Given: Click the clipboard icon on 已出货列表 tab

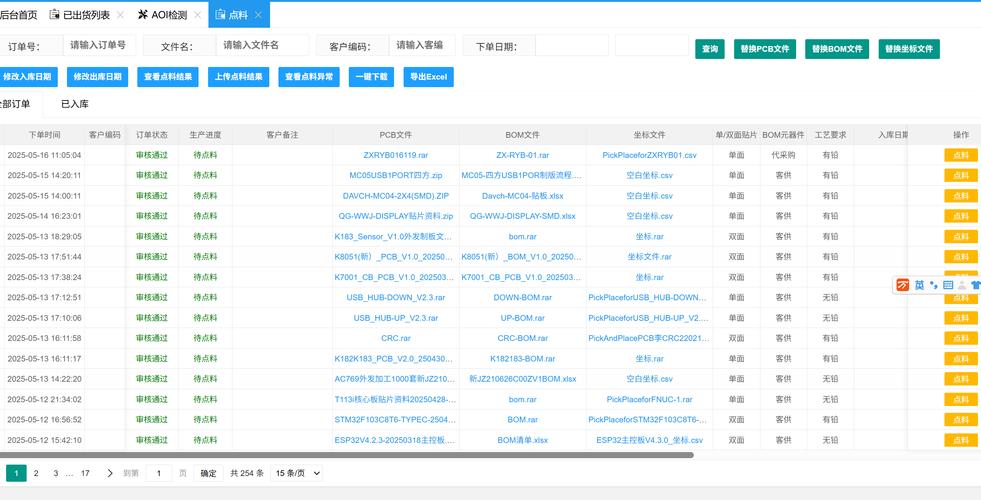Looking at the screenshot, I should click(x=54, y=14).
